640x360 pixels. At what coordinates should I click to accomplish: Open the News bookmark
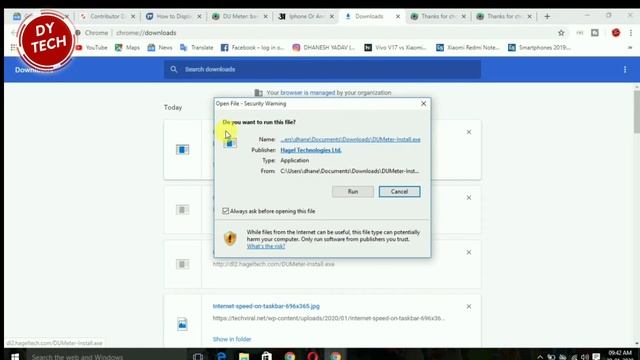[160, 48]
